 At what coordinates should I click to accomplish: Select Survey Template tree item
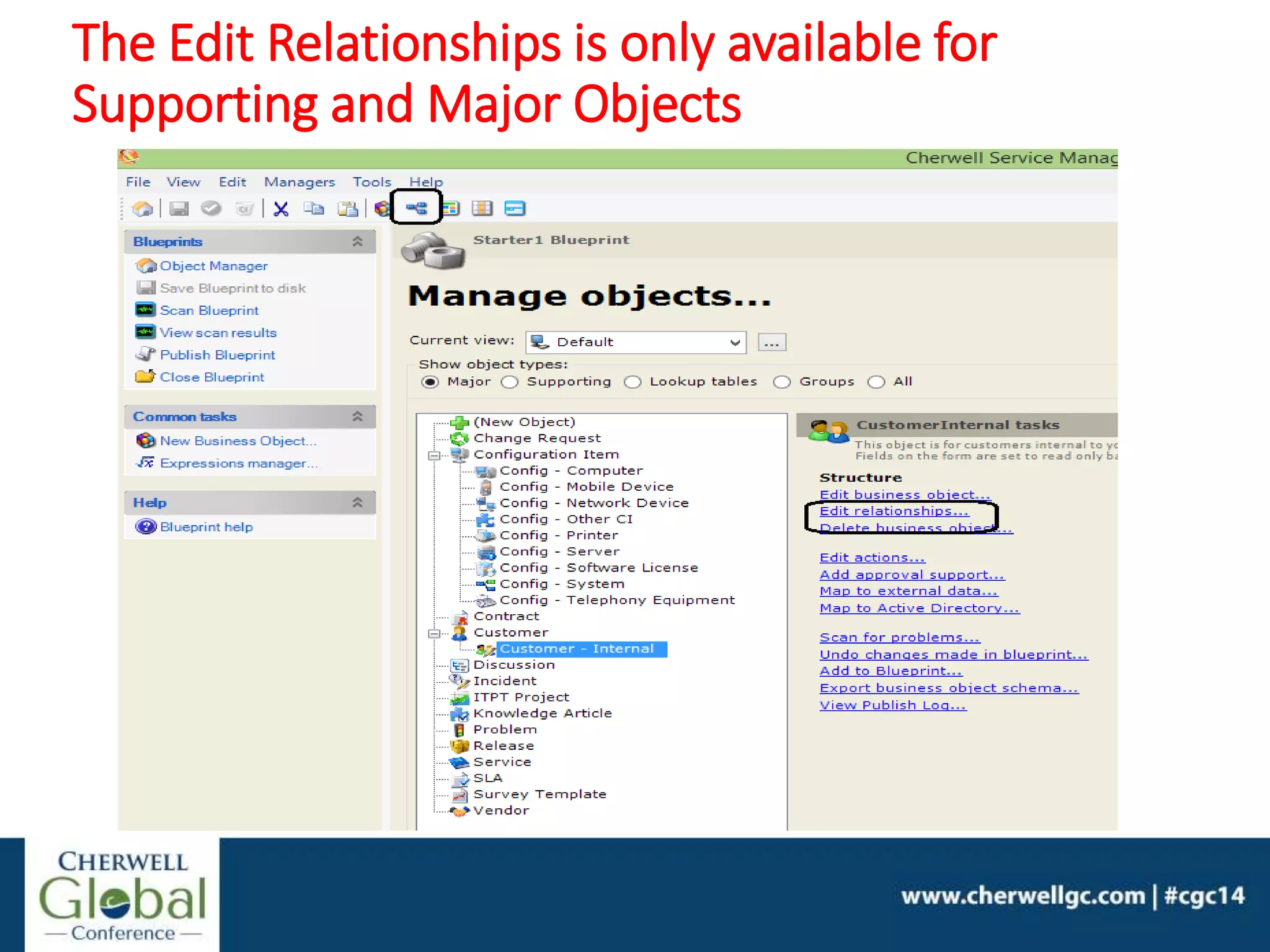pyautogui.click(x=540, y=795)
